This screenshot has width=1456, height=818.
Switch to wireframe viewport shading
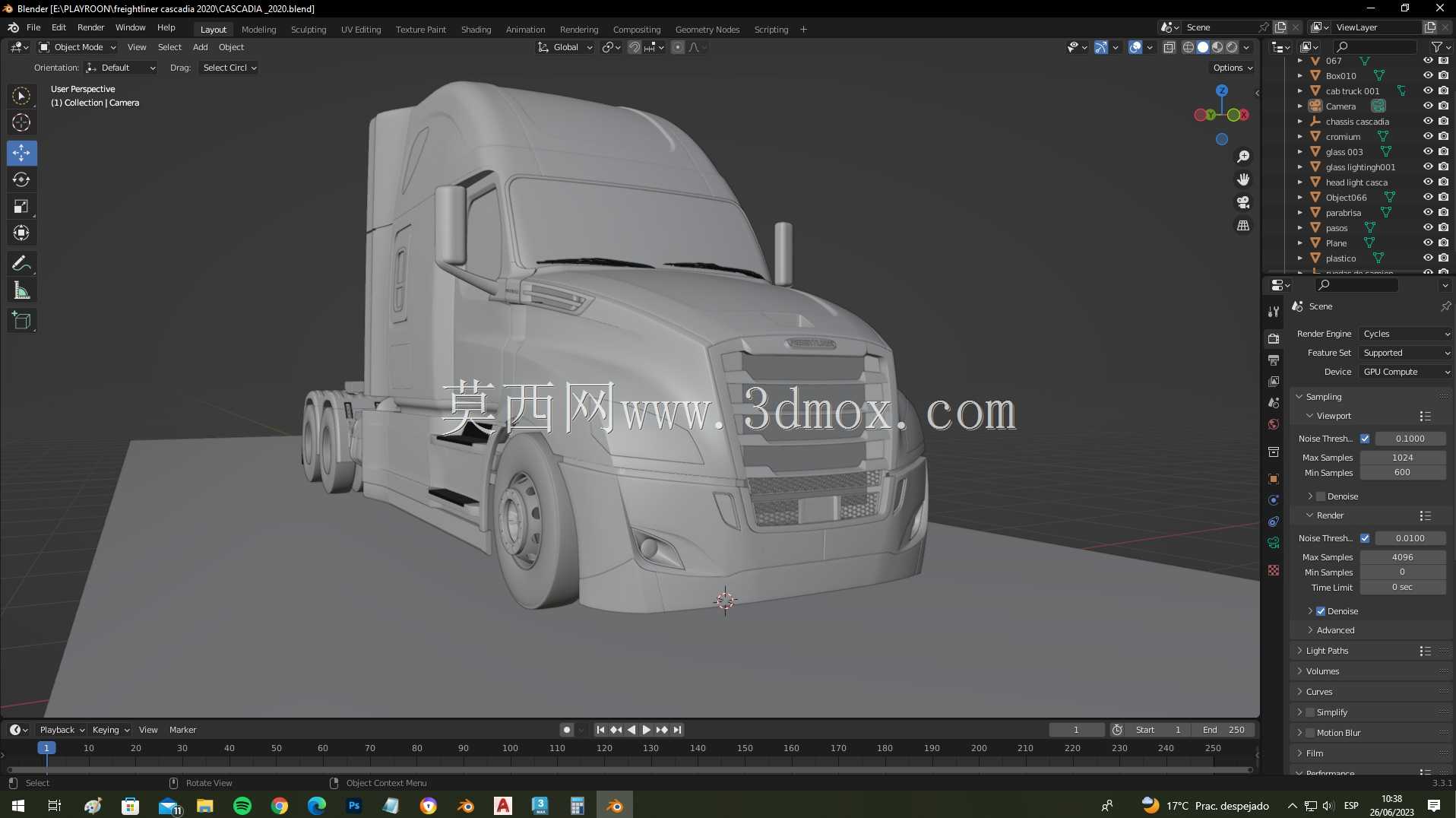(1189, 47)
